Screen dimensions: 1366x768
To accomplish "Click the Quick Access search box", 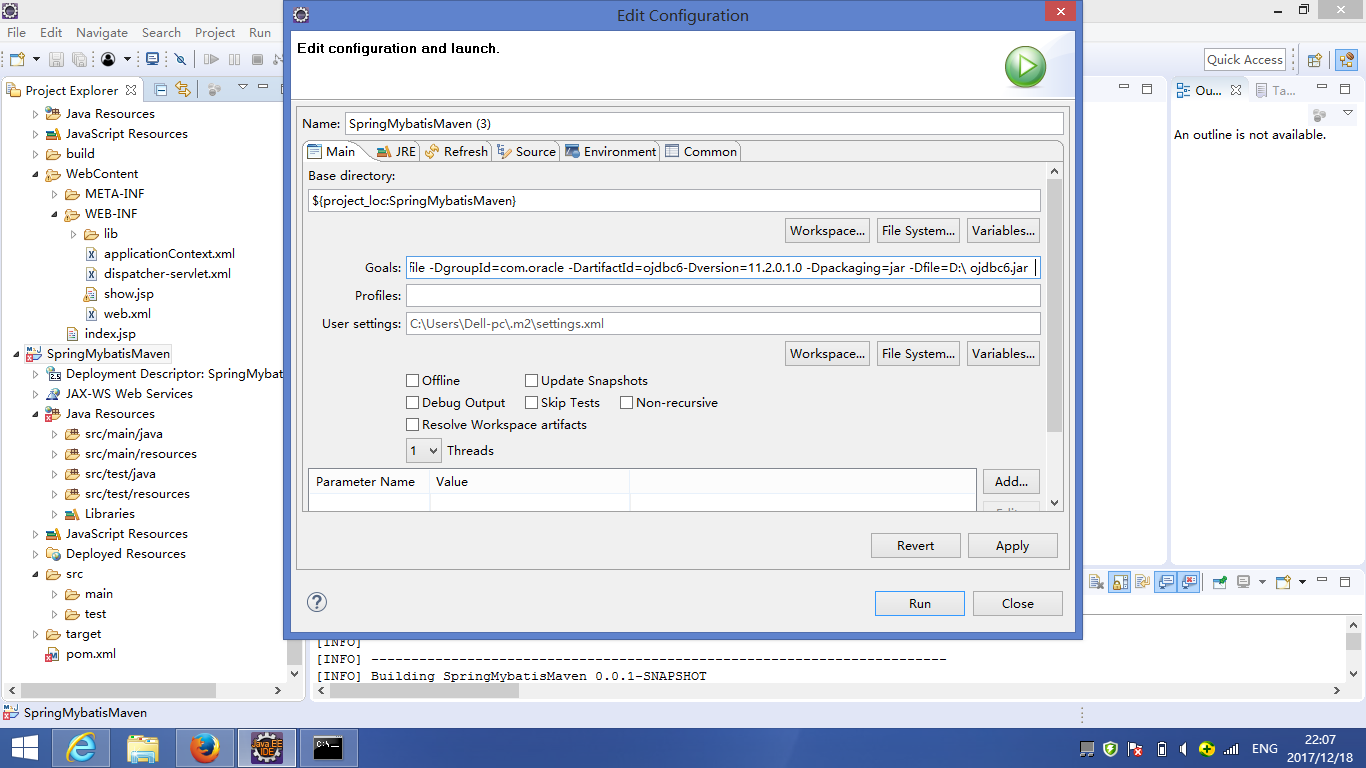I will tap(1244, 60).
